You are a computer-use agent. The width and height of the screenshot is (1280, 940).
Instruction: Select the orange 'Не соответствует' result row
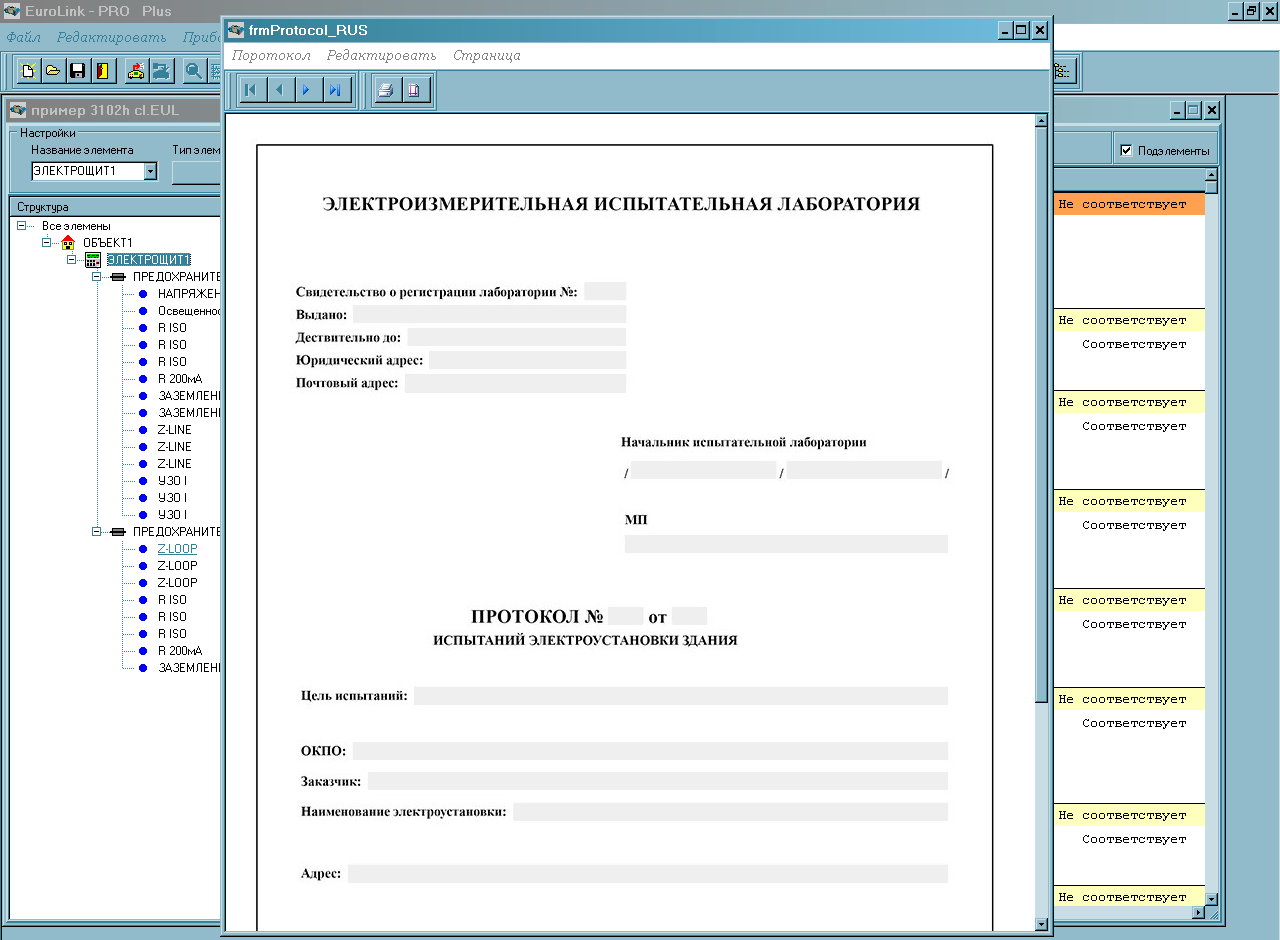click(1129, 204)
